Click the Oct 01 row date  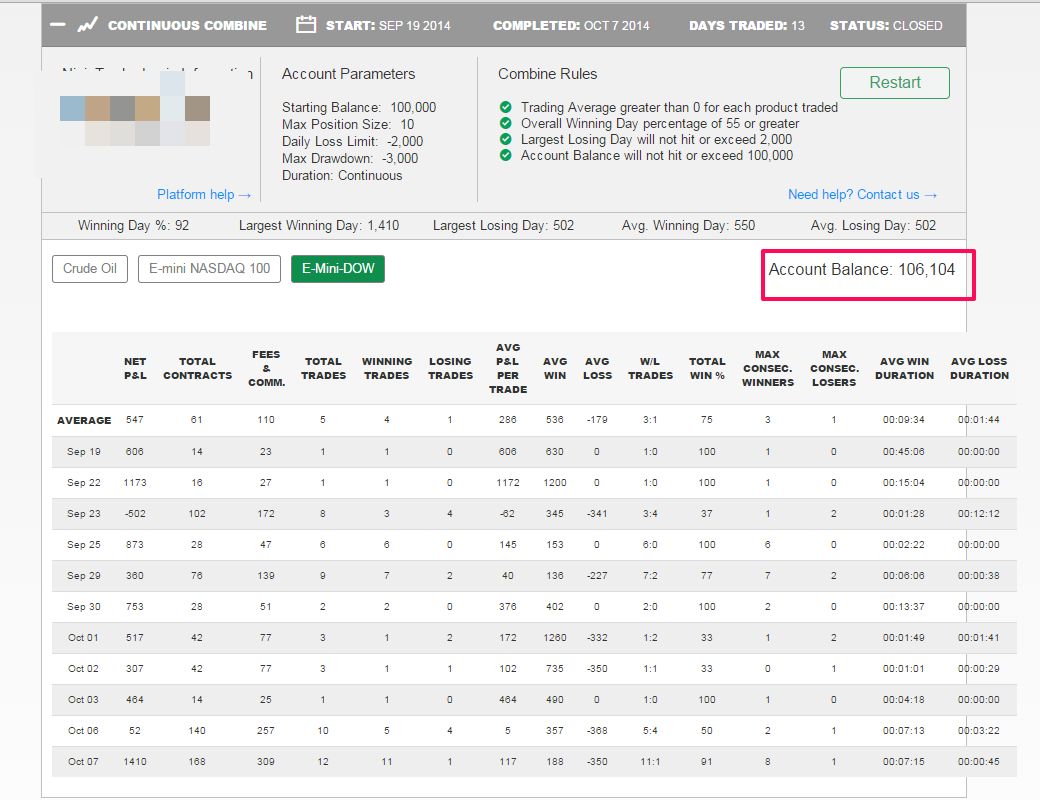[x=83, y=637]
